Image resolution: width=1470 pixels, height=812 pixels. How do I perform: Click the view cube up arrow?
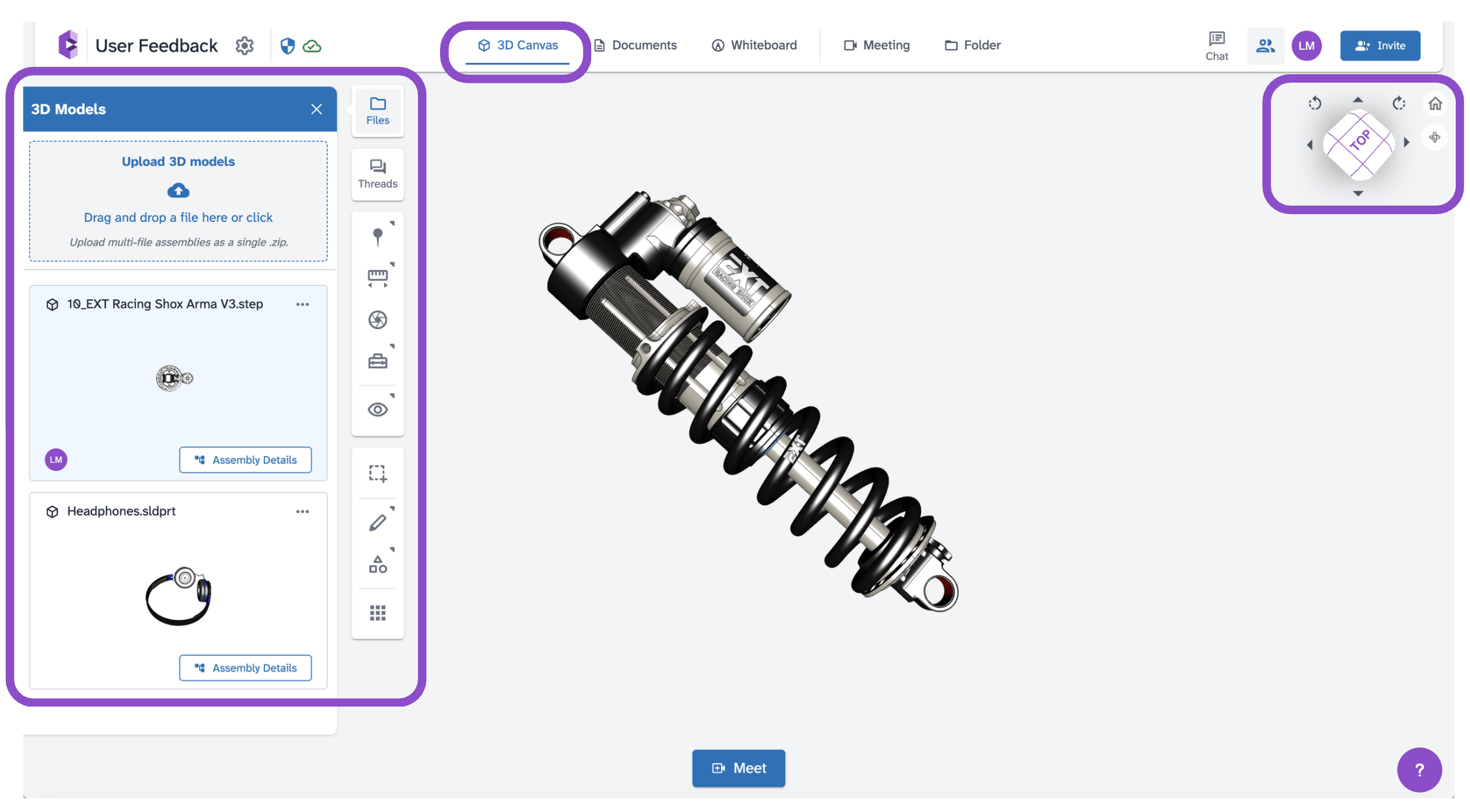pos(1358,100)
